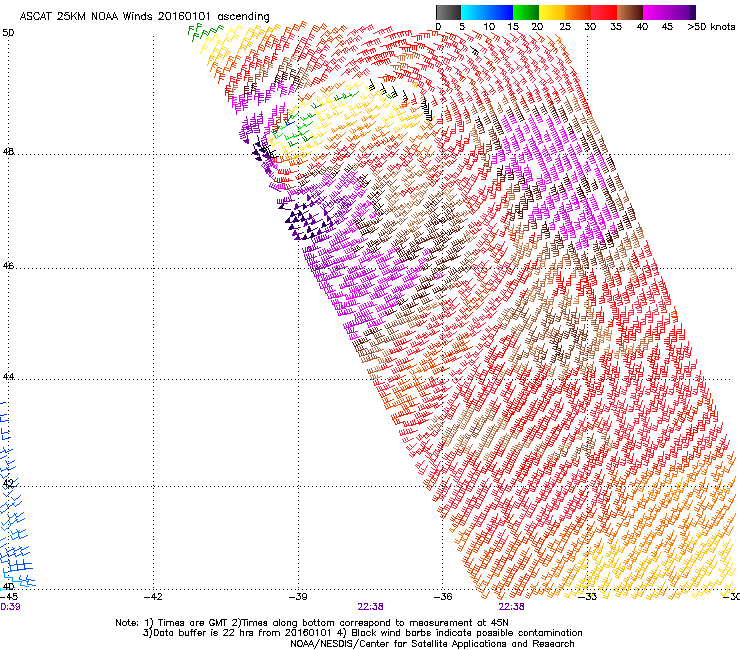Select the latitude label '48'
Image resolution: width=740 pixels, height=650 pixels.
click(8, 152)
